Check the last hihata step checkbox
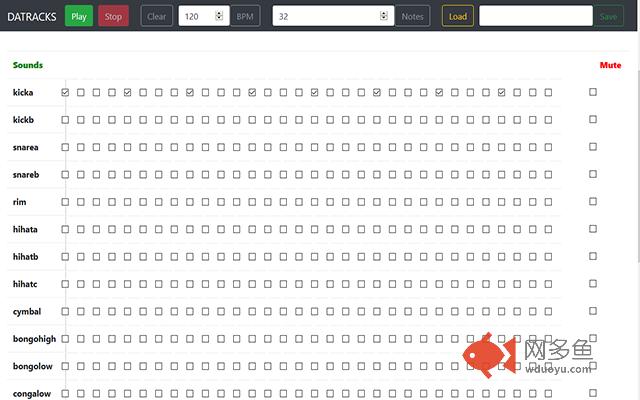 548,229
